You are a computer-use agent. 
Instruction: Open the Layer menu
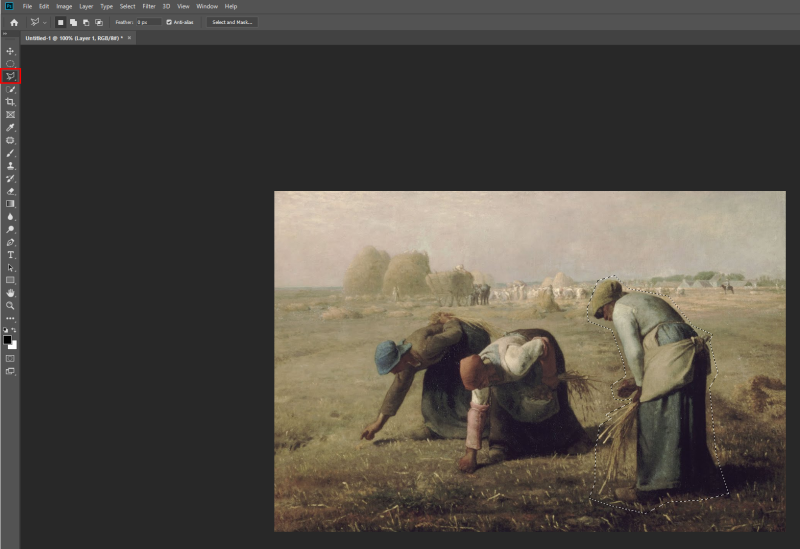pos(86,7)
